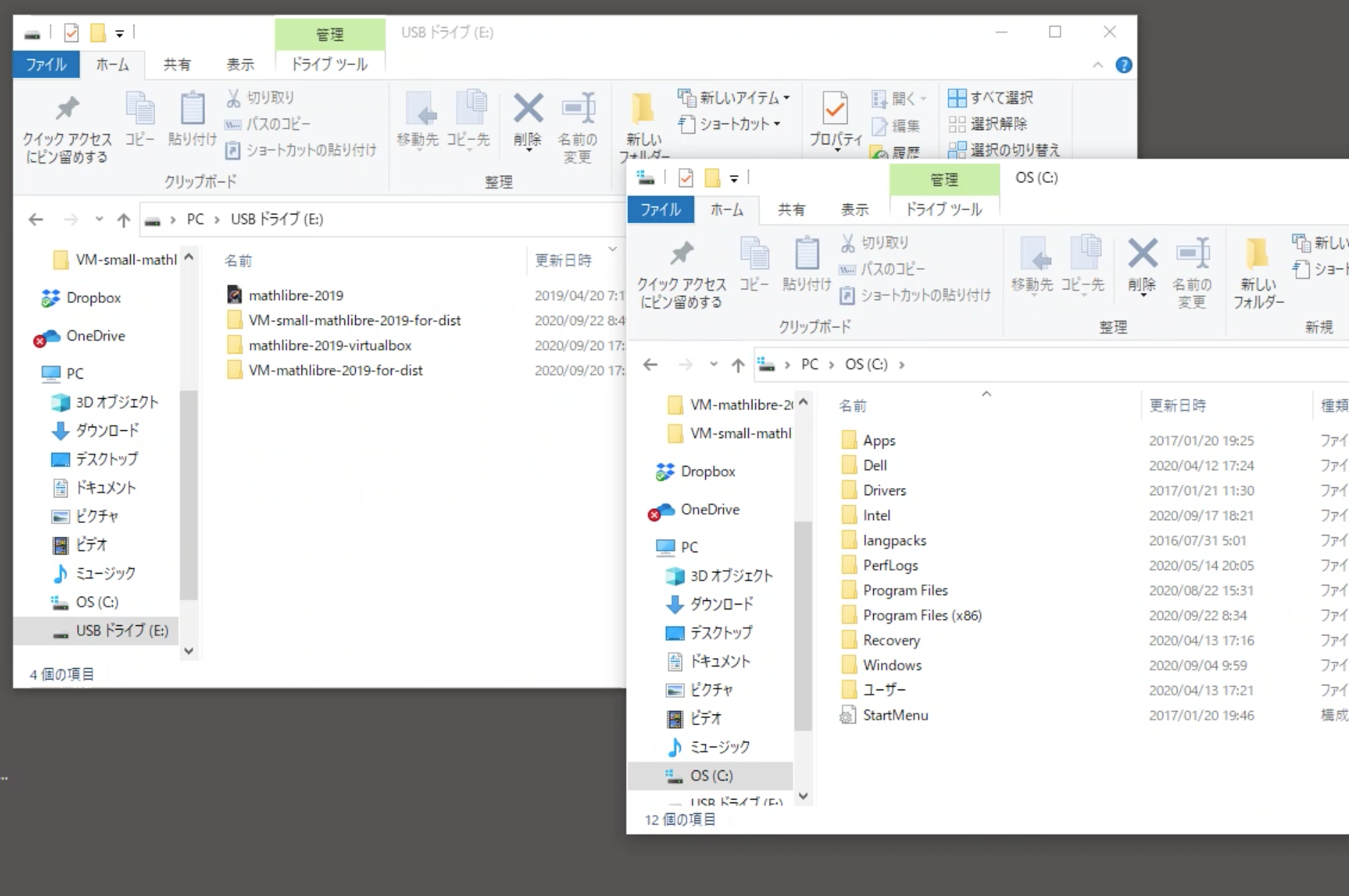Click the red Delete icon in OS (C:) window
This screenshot has width=1349, height=896.
point(1143,265)
